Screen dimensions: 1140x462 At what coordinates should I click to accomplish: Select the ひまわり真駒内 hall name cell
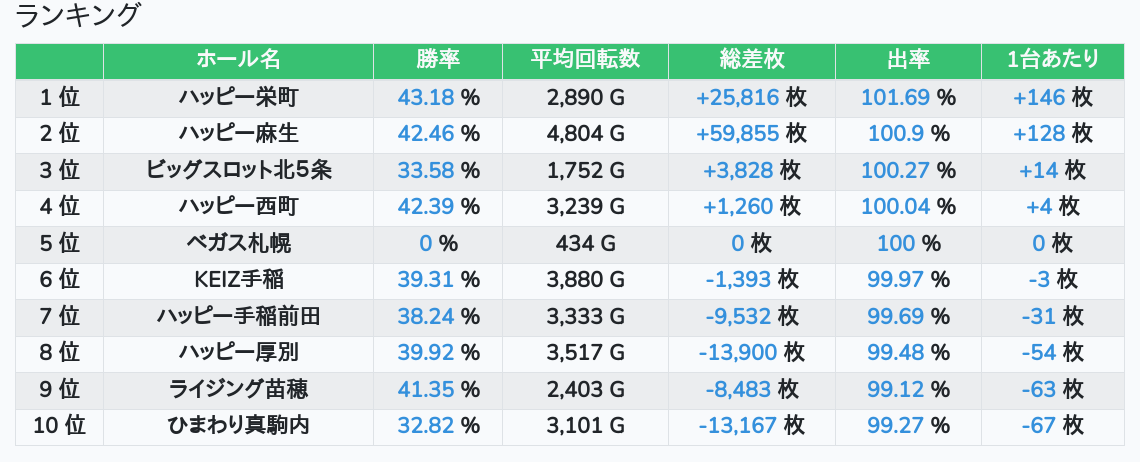(238, 425)
